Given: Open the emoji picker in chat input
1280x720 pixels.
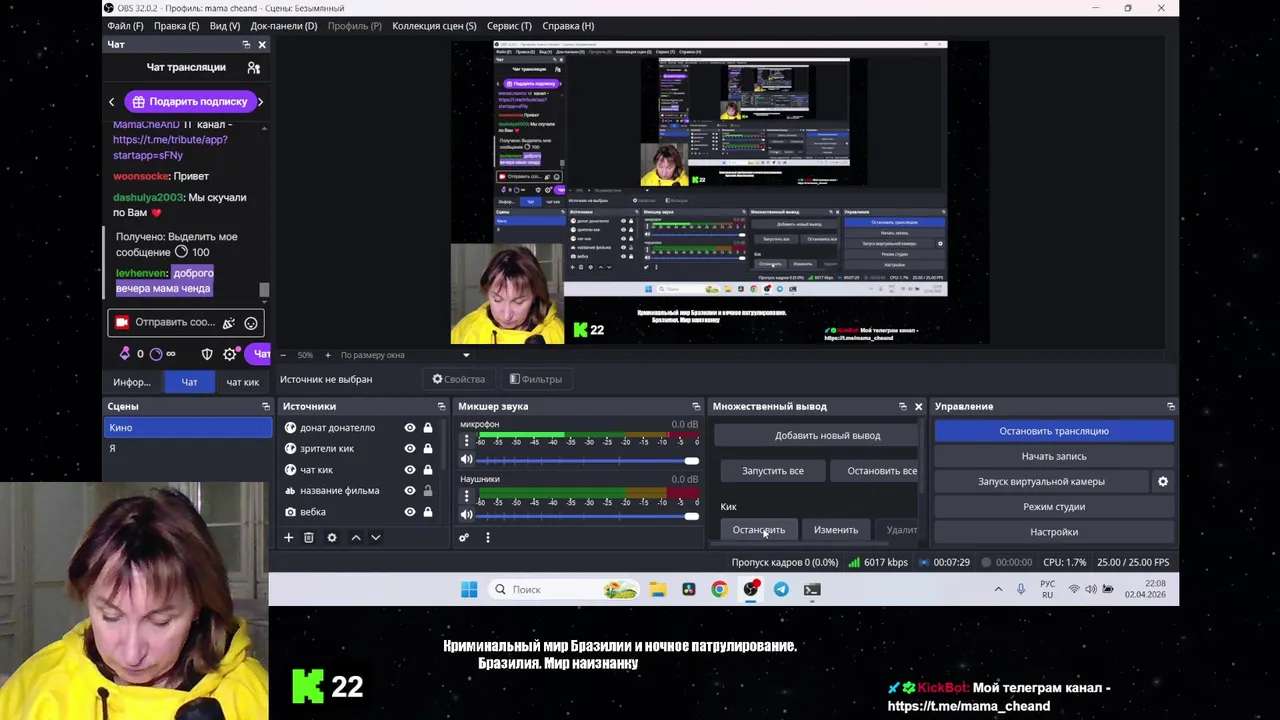Looking at the screenshot, I should tap(251, 322).
